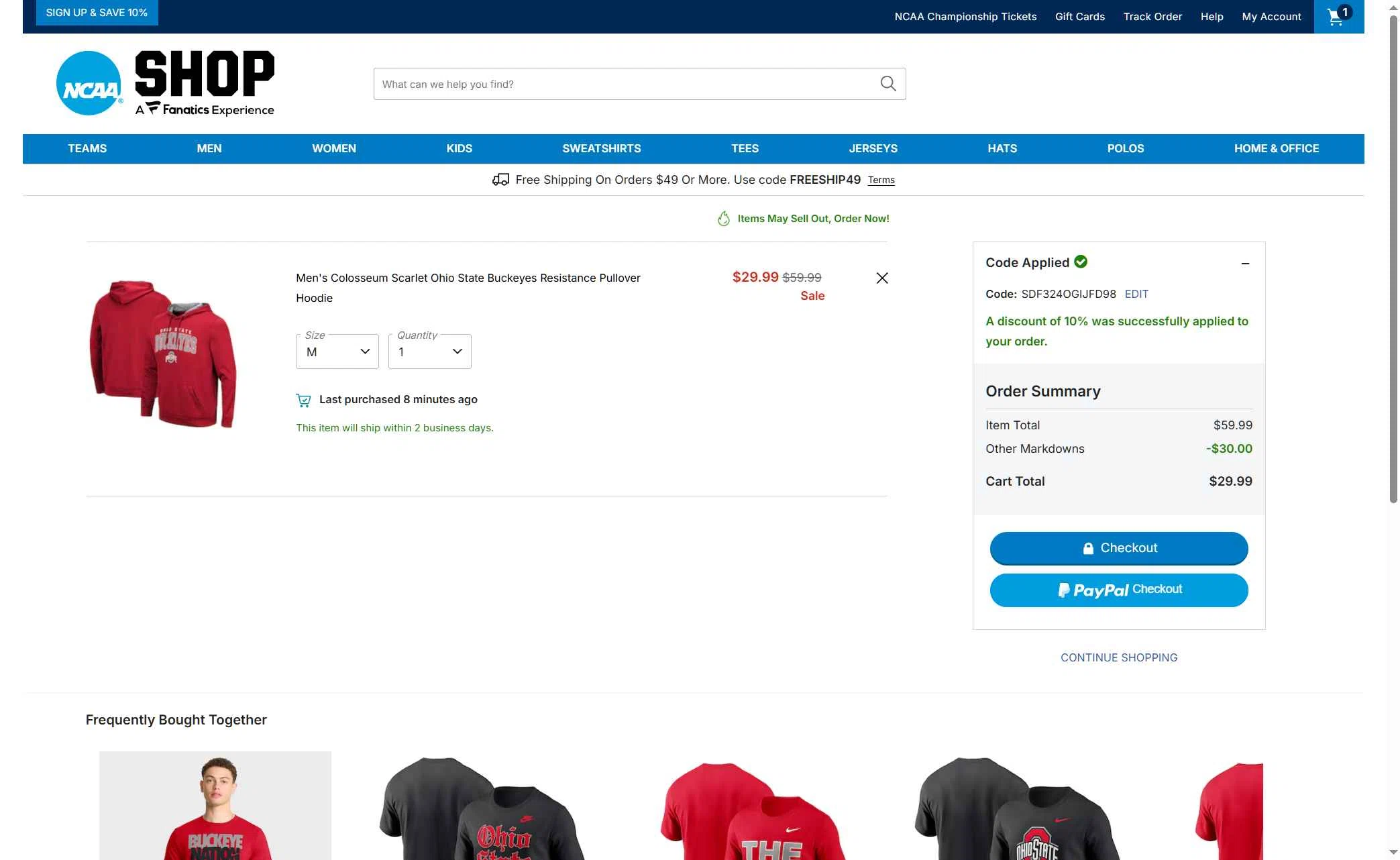Select the JERSEYS category in navigation

873,148
